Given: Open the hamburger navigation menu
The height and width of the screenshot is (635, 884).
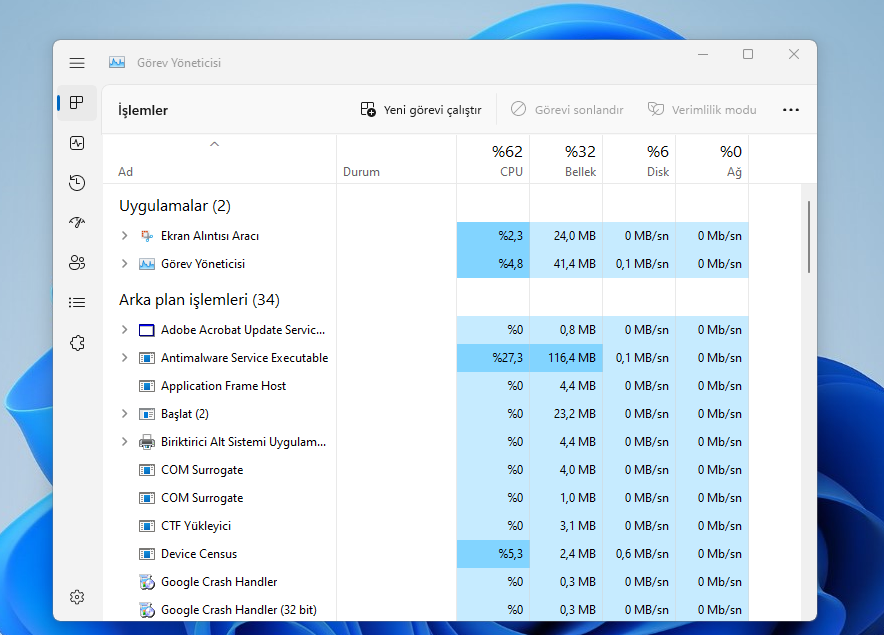Looking at the screenshot, I should (x=77, y=63).
